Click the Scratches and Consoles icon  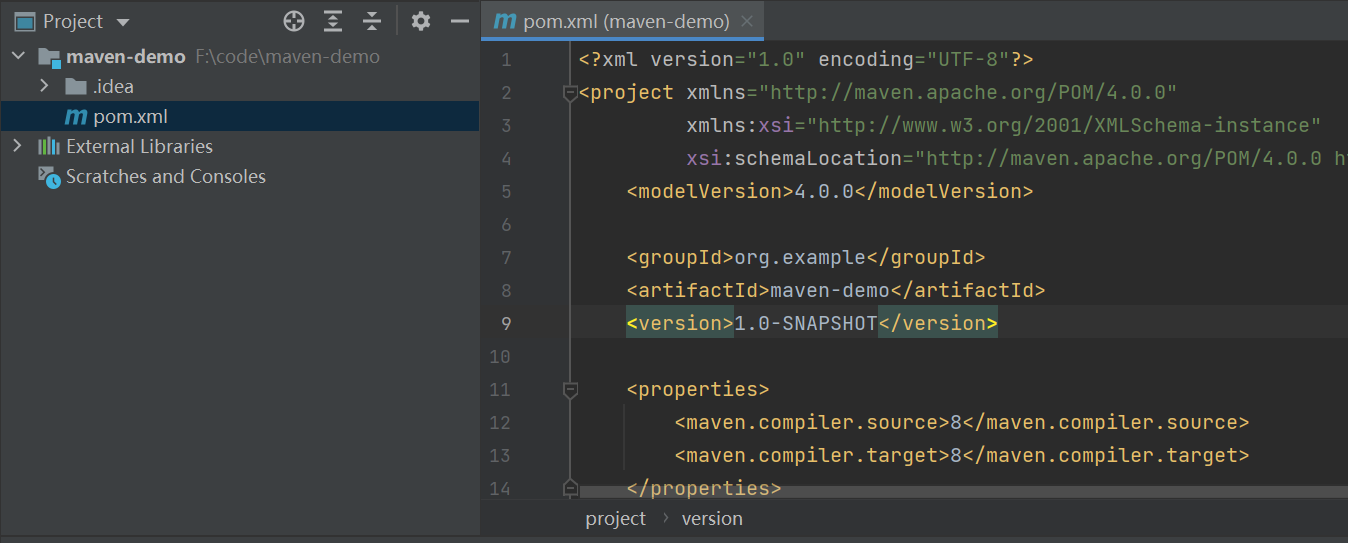coord(49,176)
